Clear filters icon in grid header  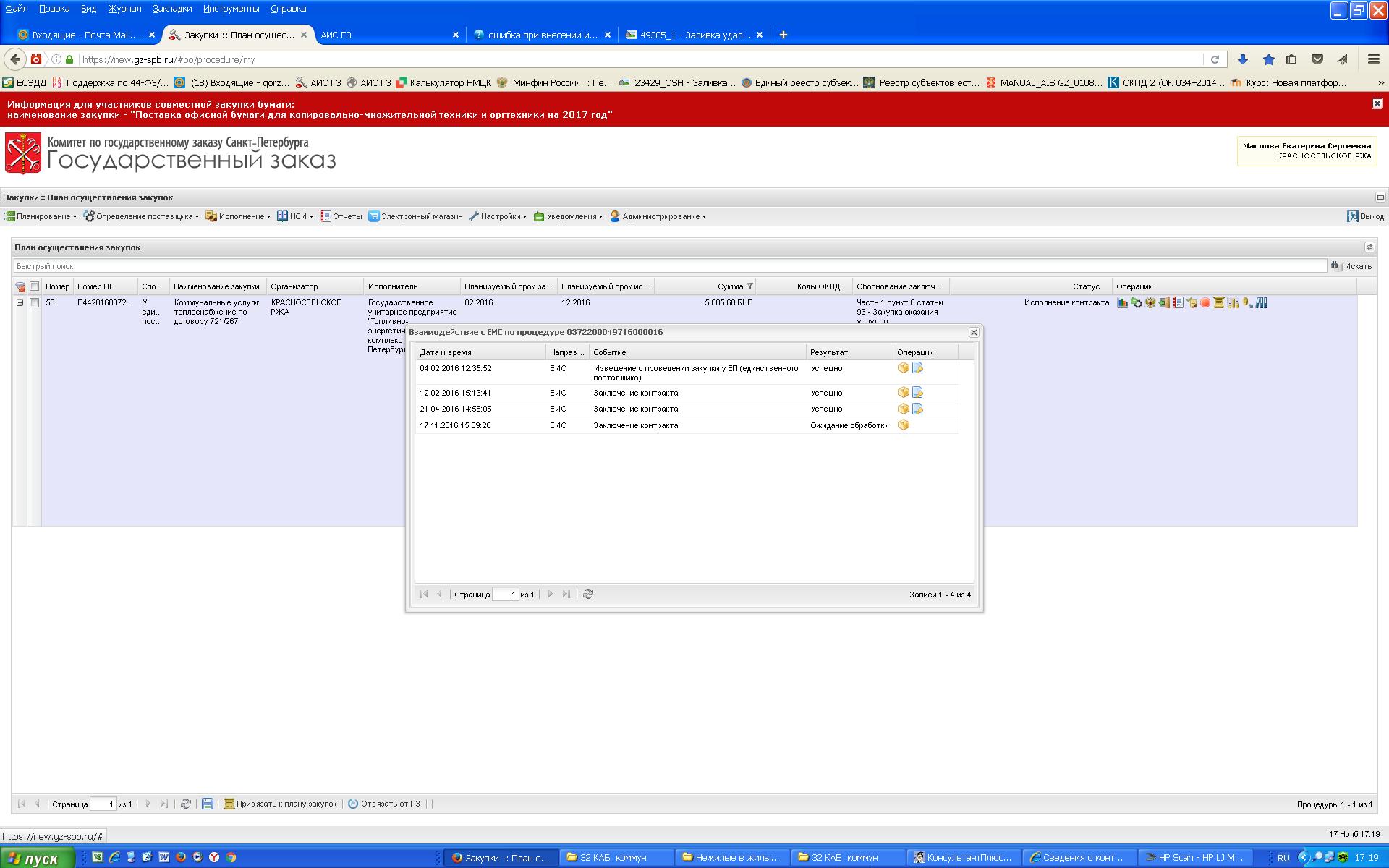coord(20,286)
